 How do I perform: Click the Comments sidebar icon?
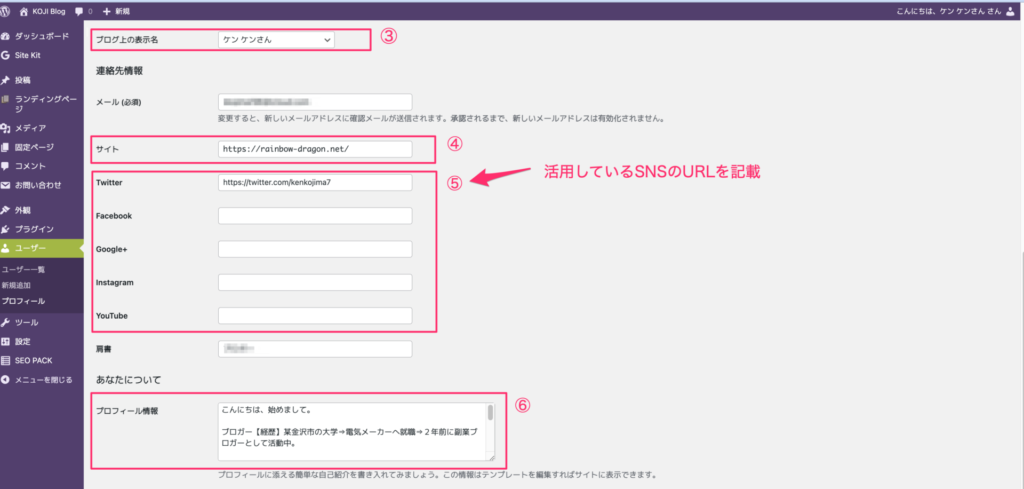[x=5, y=166]
